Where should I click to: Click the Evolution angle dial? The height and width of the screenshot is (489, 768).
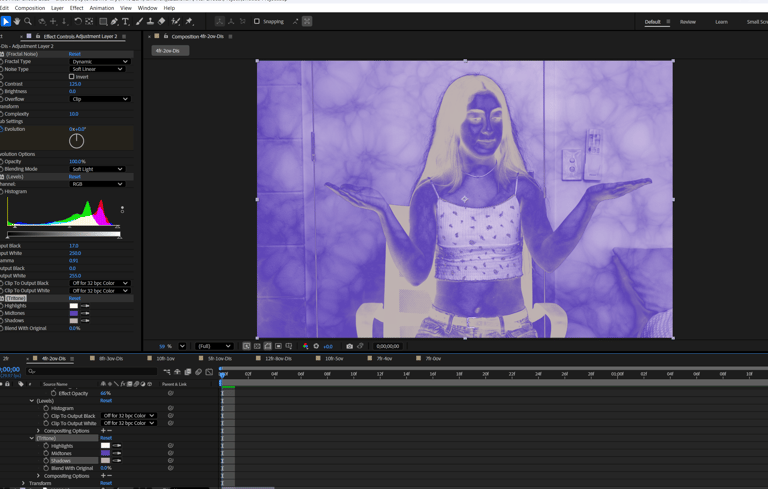coord(76,141)
